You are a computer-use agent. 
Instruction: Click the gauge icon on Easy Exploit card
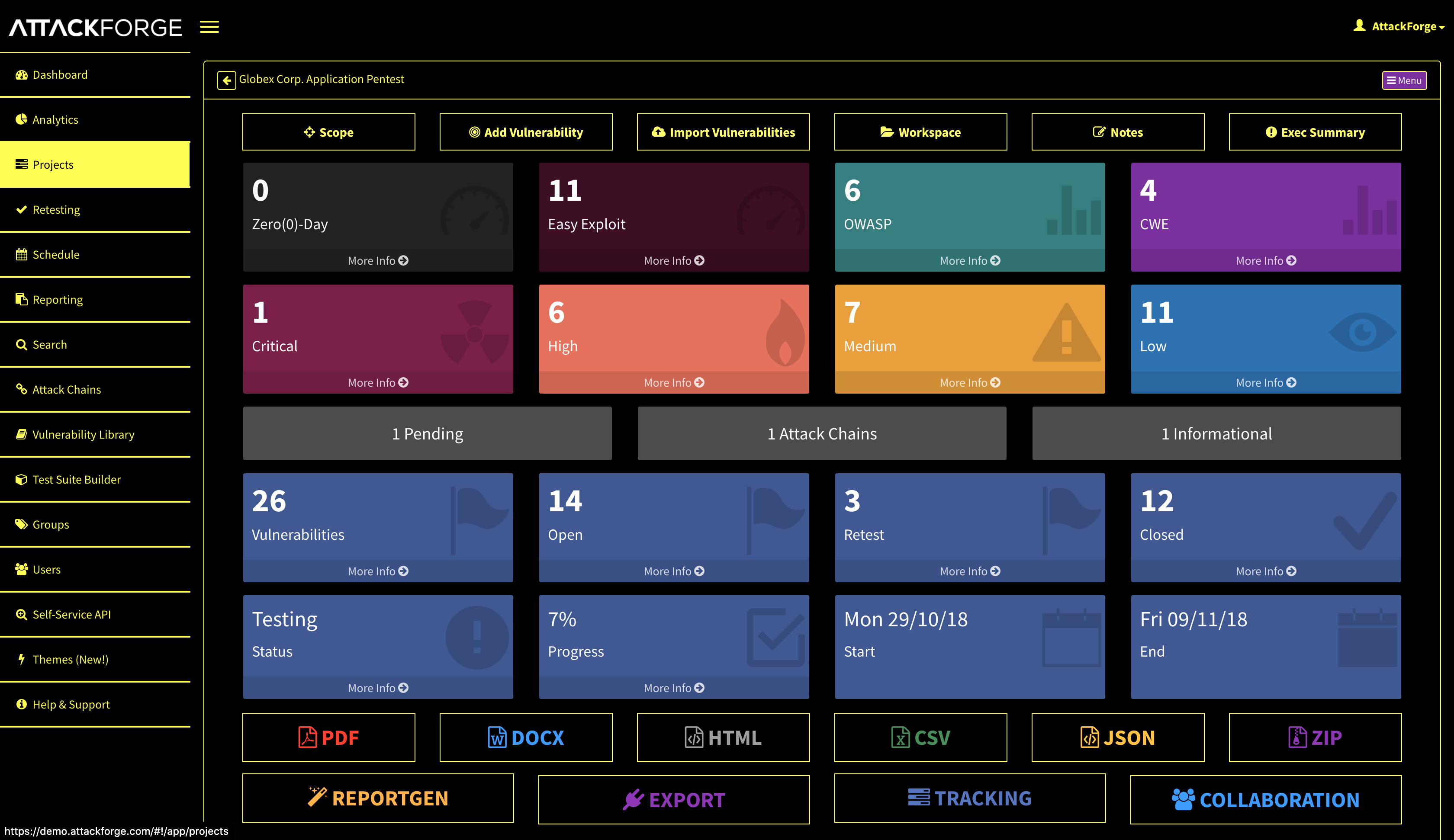point(770,210)
